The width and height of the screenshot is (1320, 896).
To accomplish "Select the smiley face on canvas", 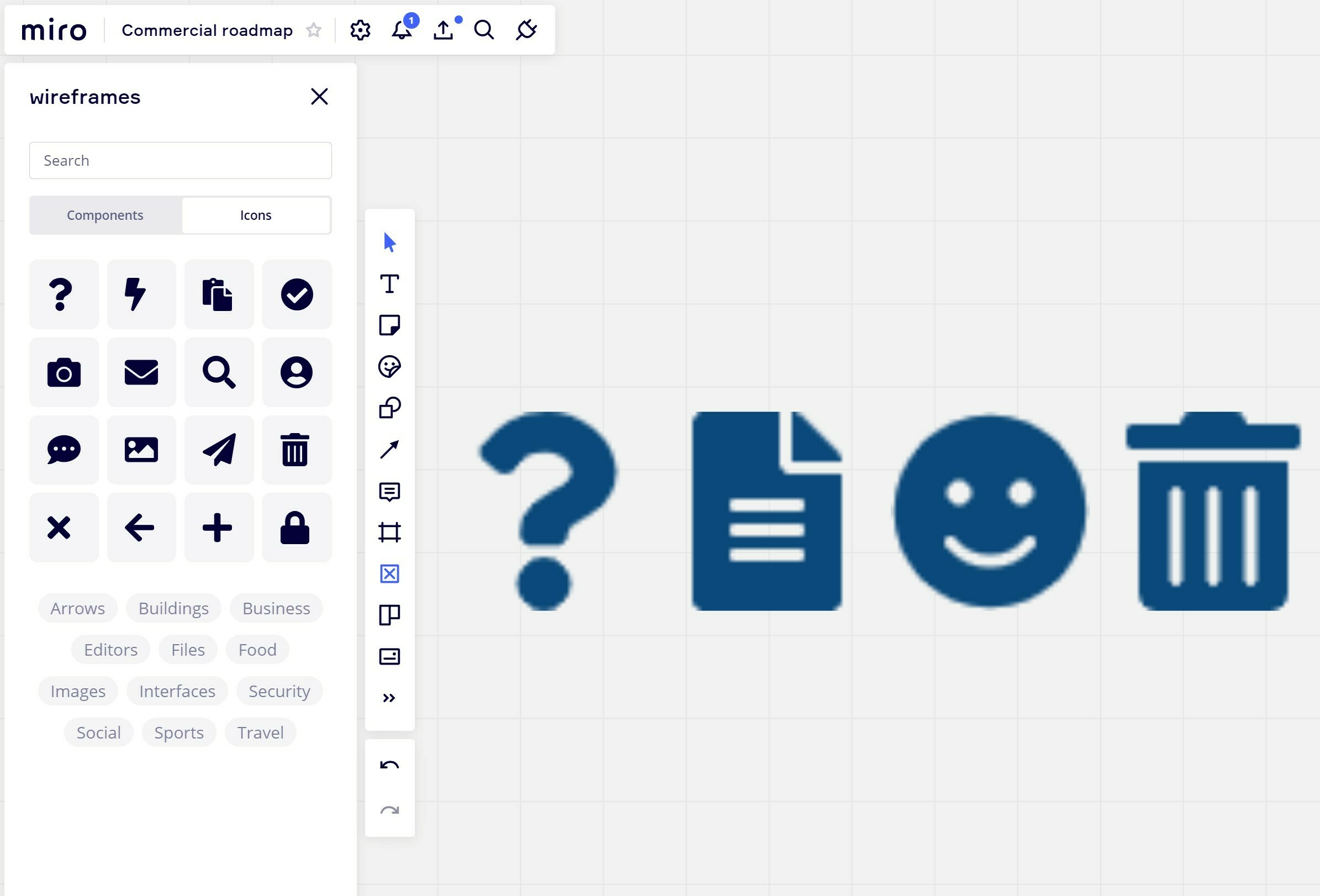I will point(990,511).
